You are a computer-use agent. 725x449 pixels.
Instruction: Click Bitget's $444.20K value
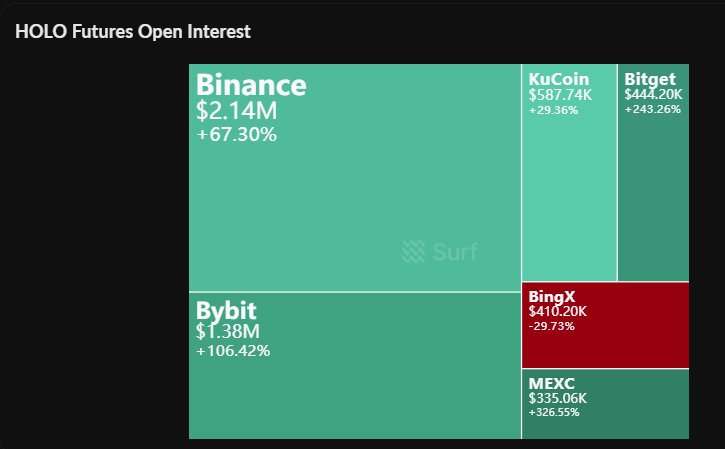(654, 95)
